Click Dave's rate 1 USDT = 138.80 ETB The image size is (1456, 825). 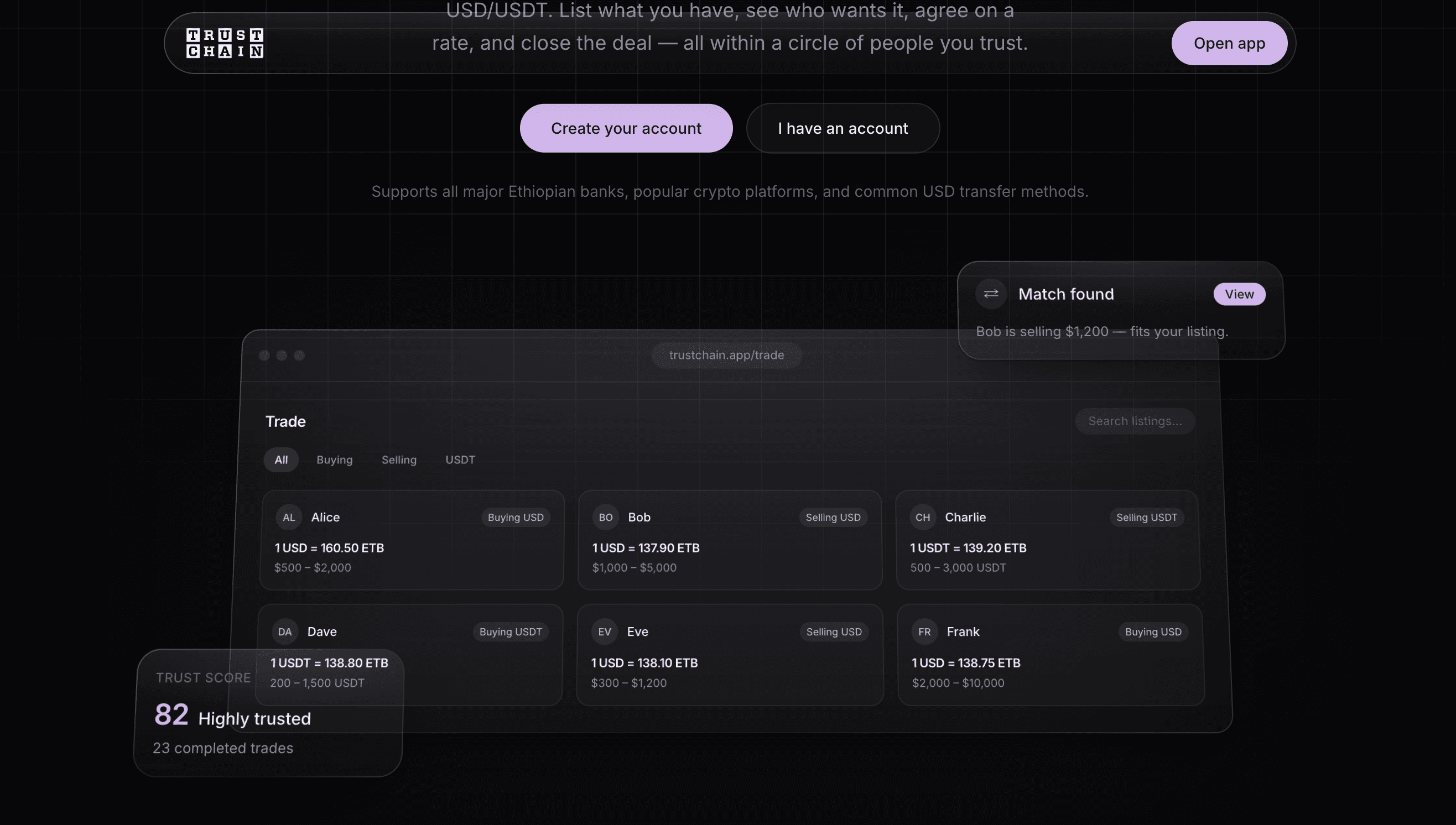click(x=329, y=663)
